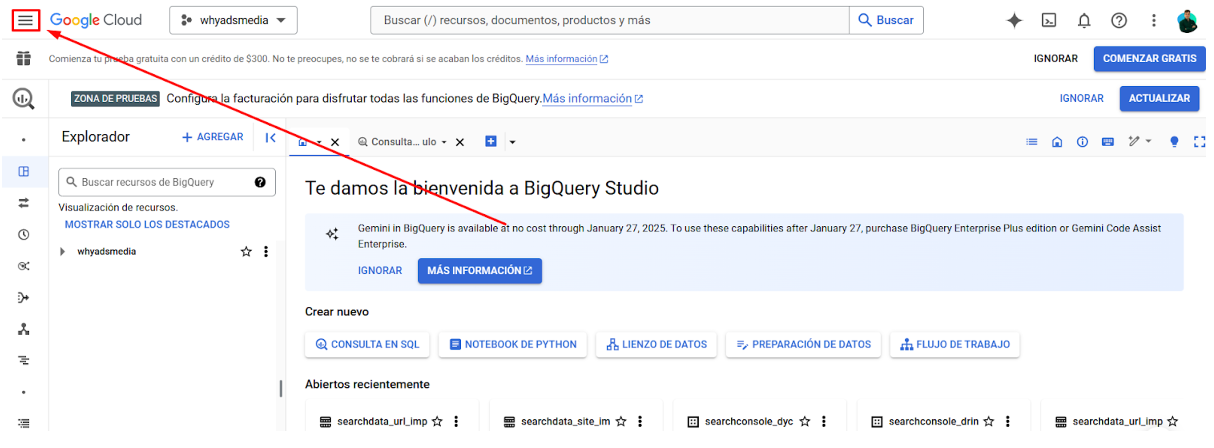
Task: Create a new CONSULTA EN SQL
Action: click(367, 344)
